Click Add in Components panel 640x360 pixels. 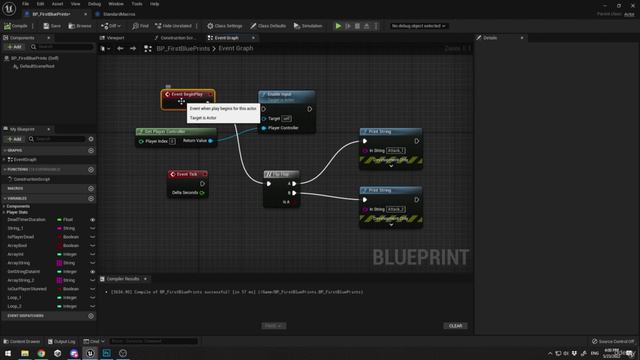click(14, 47)
